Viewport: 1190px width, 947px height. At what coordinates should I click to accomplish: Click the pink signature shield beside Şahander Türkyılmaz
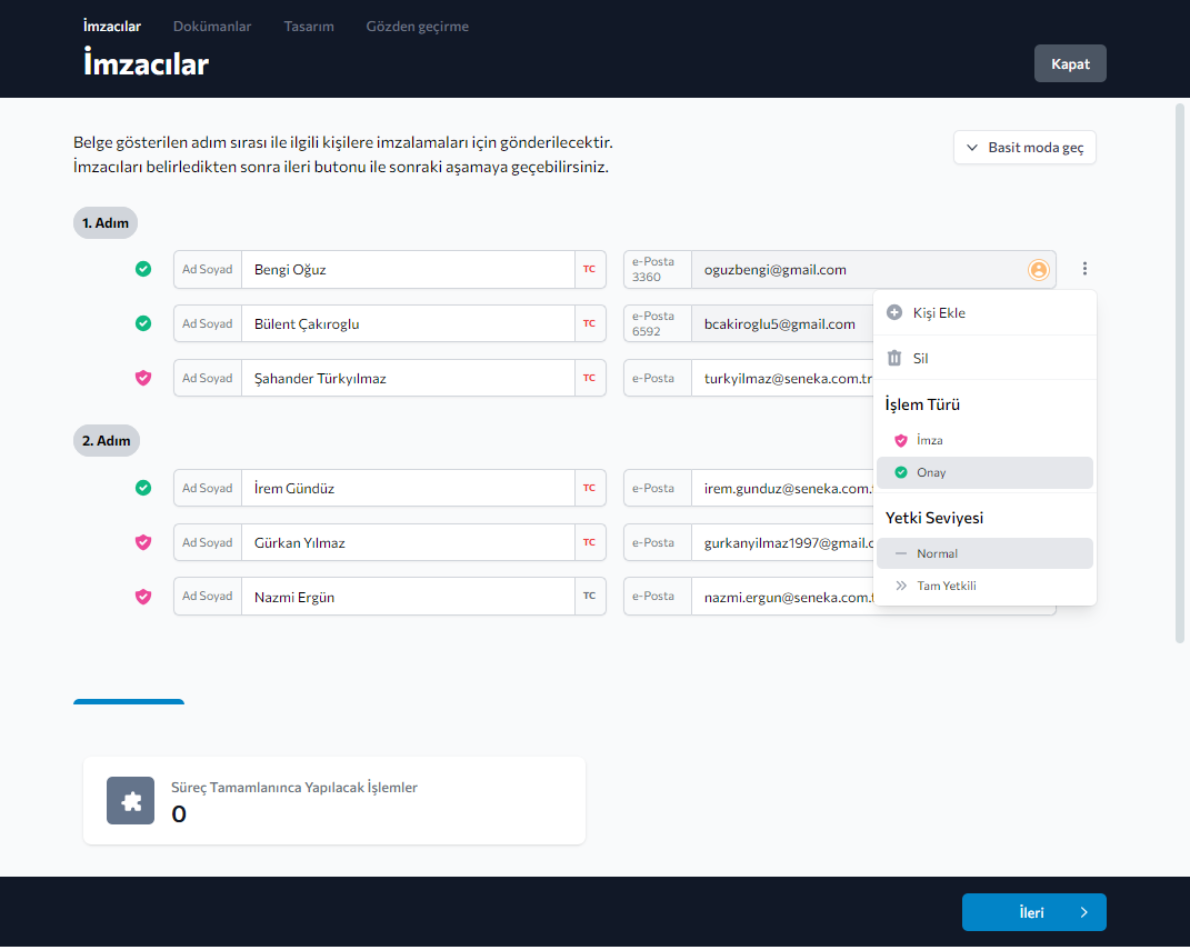click(x=143, y=378)
